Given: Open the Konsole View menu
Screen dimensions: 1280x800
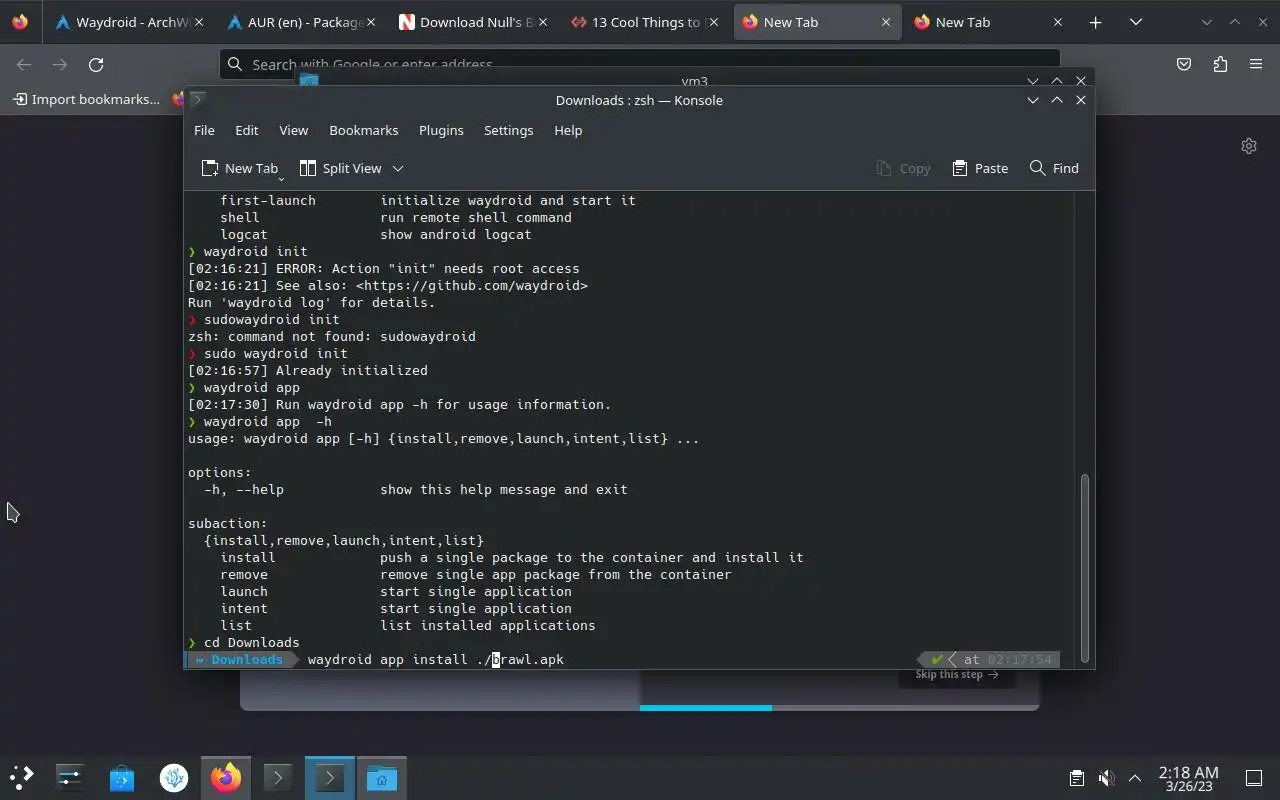Looking at the screenshot, I should coord(293,130).
